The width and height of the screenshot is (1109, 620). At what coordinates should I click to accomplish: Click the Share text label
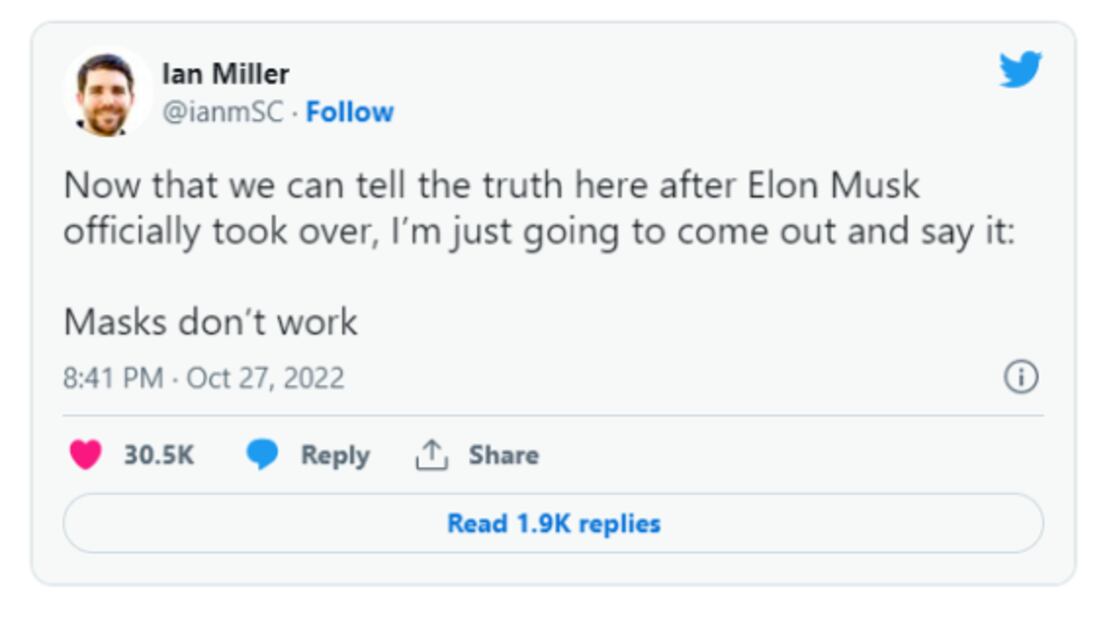[503, 455]
